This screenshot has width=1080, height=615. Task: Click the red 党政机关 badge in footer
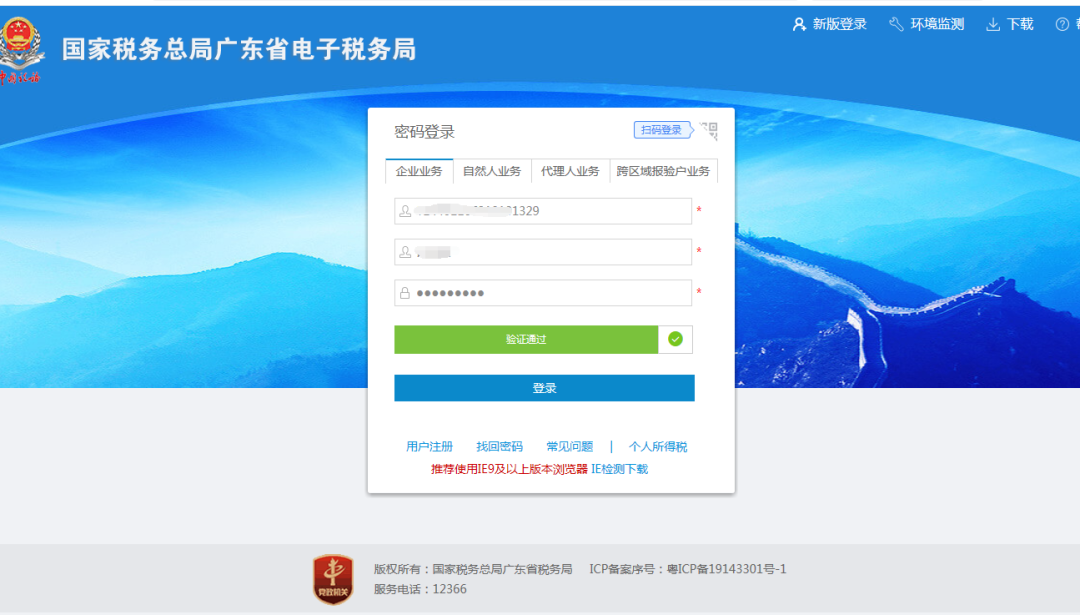pyautogui.click(x=333, y=579)
